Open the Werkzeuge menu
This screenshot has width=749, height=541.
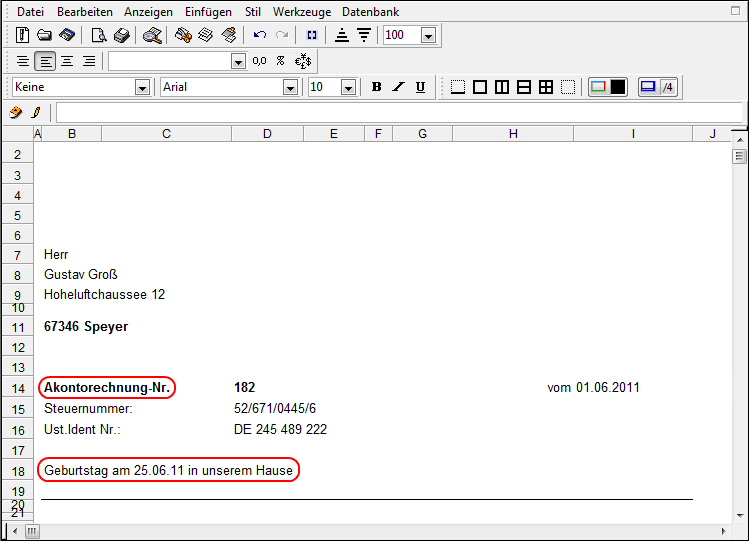tap(301, 12)
